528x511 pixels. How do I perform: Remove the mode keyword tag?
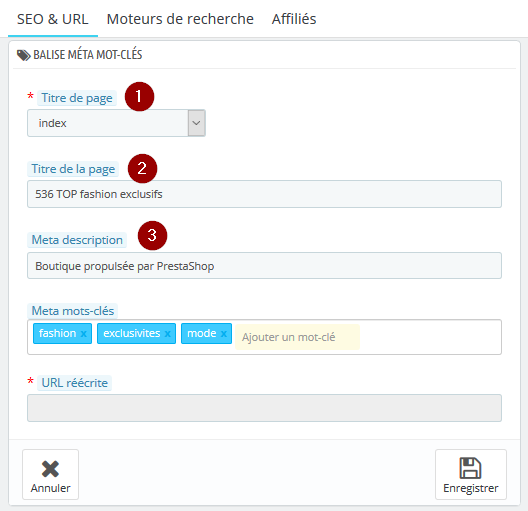point(224,334)
